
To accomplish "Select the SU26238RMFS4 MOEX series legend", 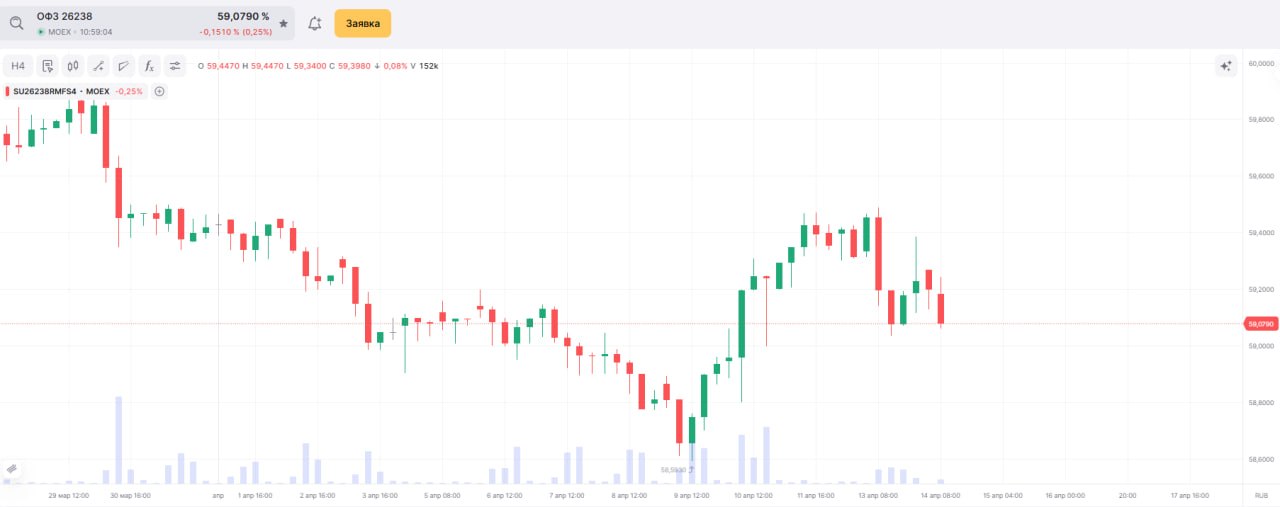I will [60, 91].
